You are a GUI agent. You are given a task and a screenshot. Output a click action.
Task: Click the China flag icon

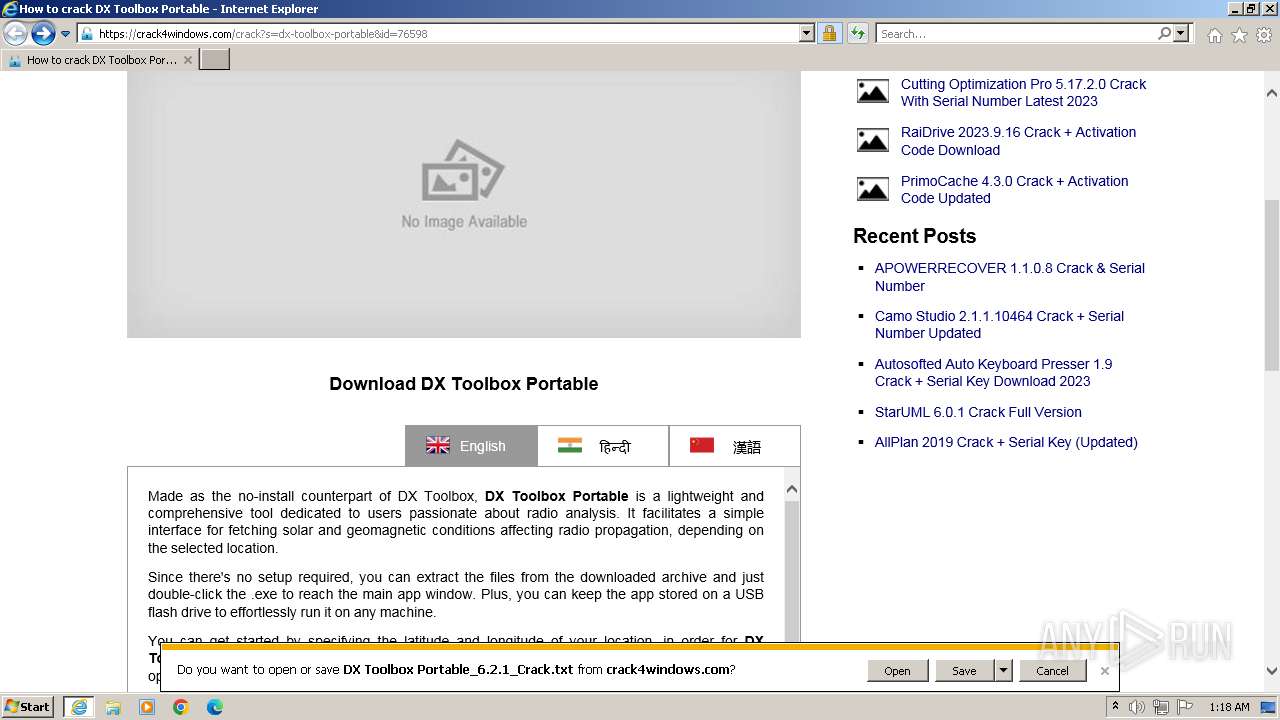[x=702, y=445]
